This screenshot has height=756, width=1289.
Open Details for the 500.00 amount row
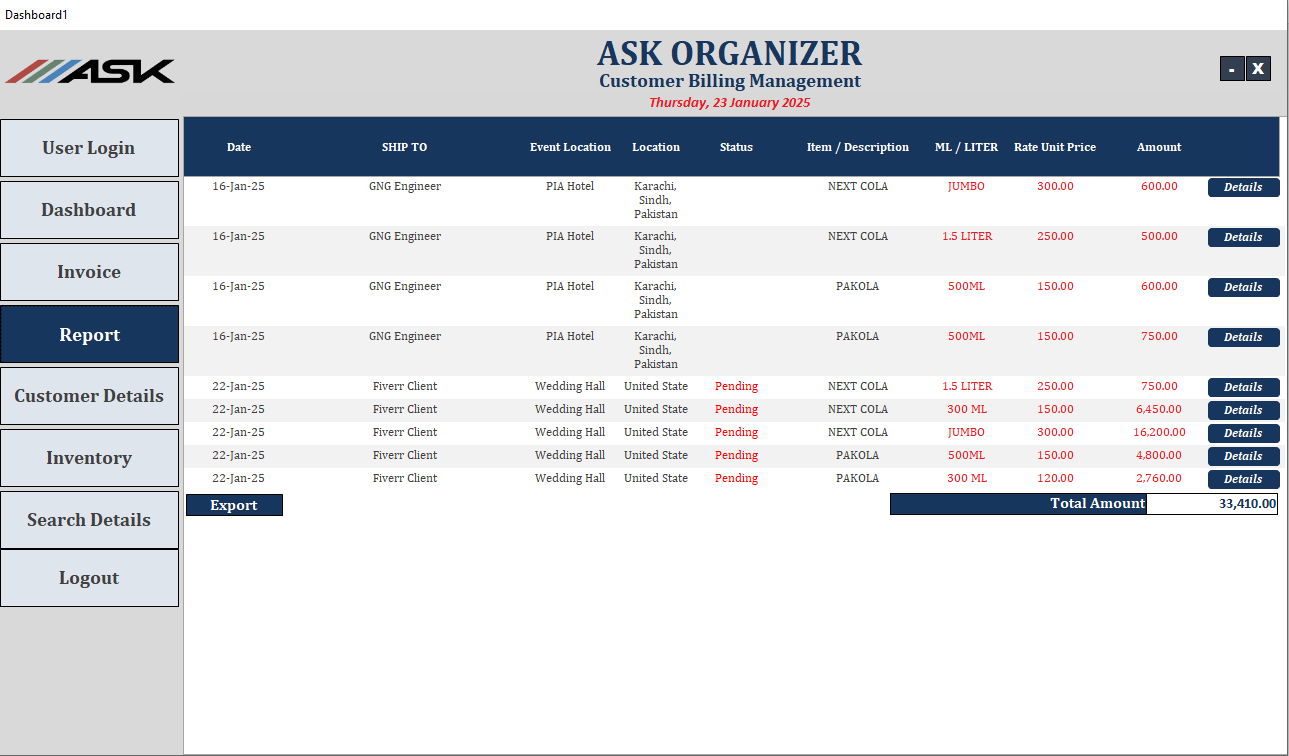click(1243, 237)
